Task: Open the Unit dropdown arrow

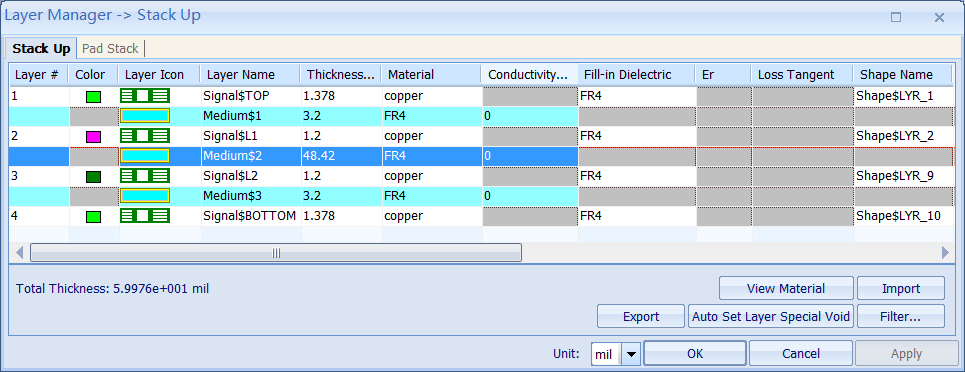Action: (631, 354)
